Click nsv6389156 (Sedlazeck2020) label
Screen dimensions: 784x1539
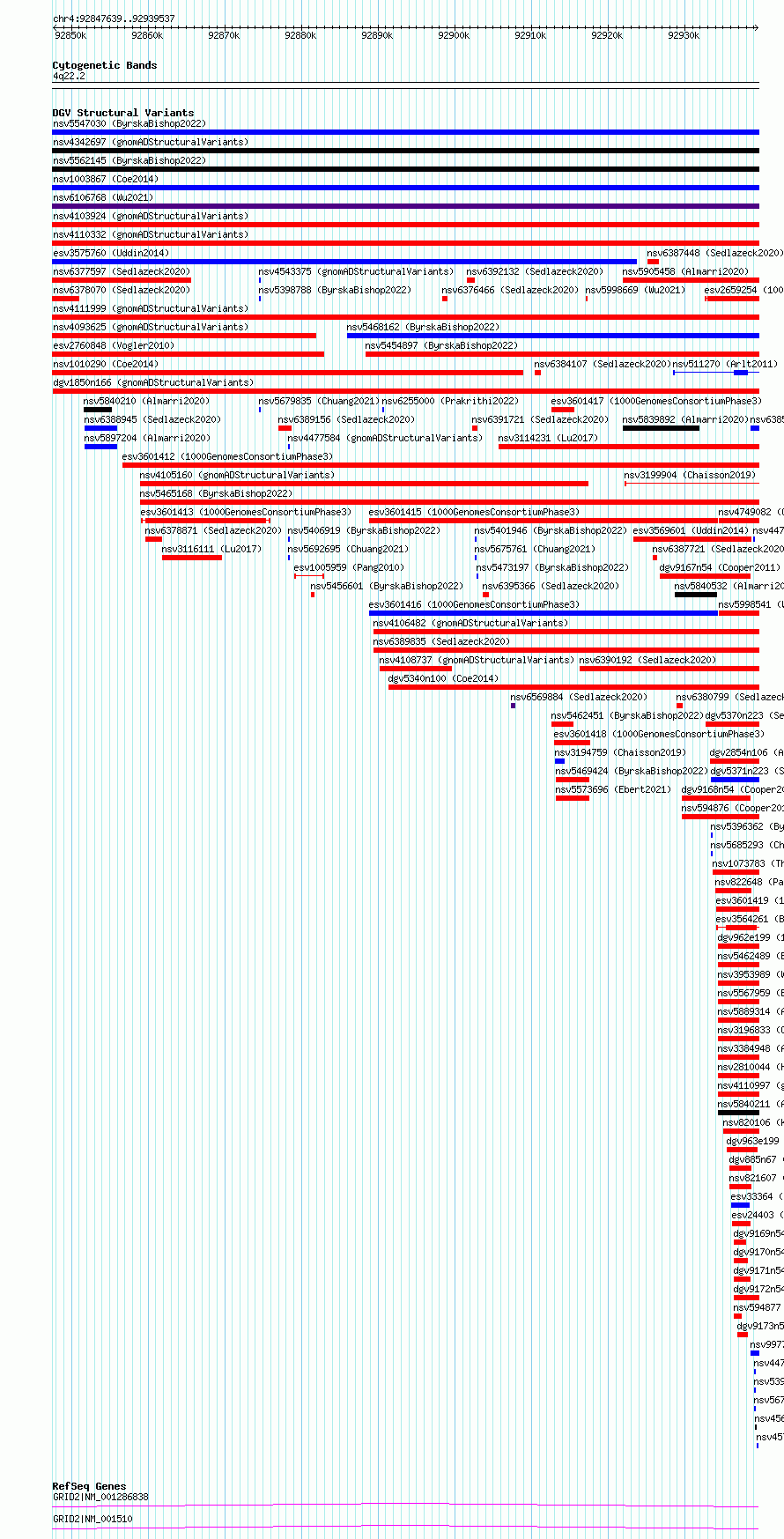347,420
